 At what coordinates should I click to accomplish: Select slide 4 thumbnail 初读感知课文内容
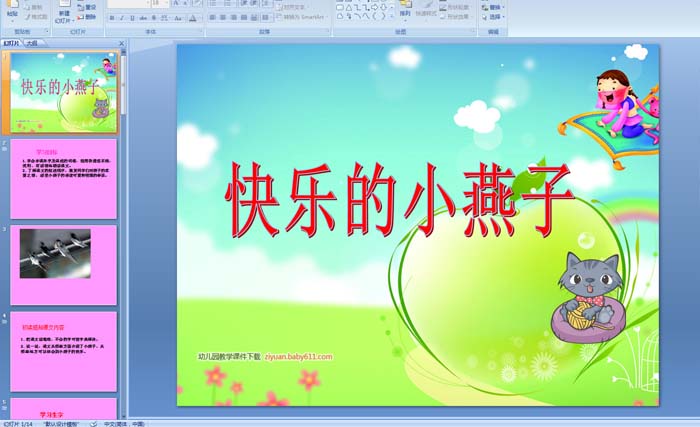coord(64,352)
